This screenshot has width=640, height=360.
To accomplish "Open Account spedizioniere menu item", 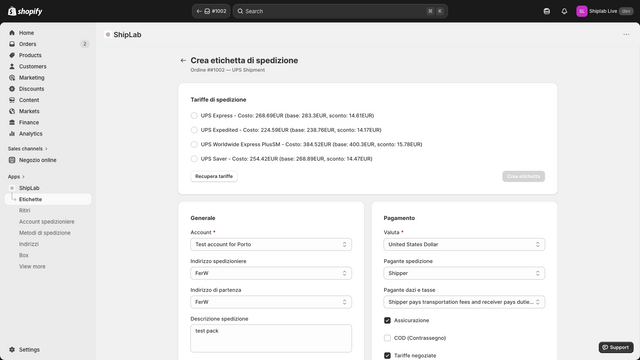I will [x=47, y=222].
